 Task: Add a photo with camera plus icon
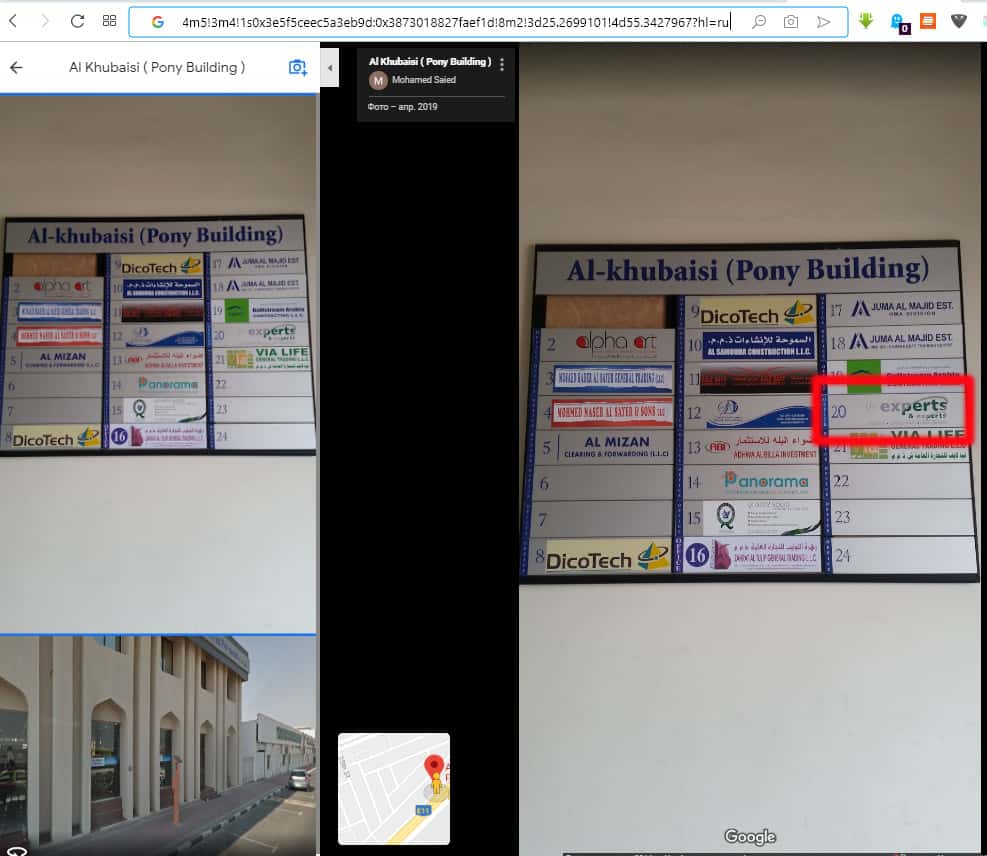pyautogui.click(x=297, y=67)
